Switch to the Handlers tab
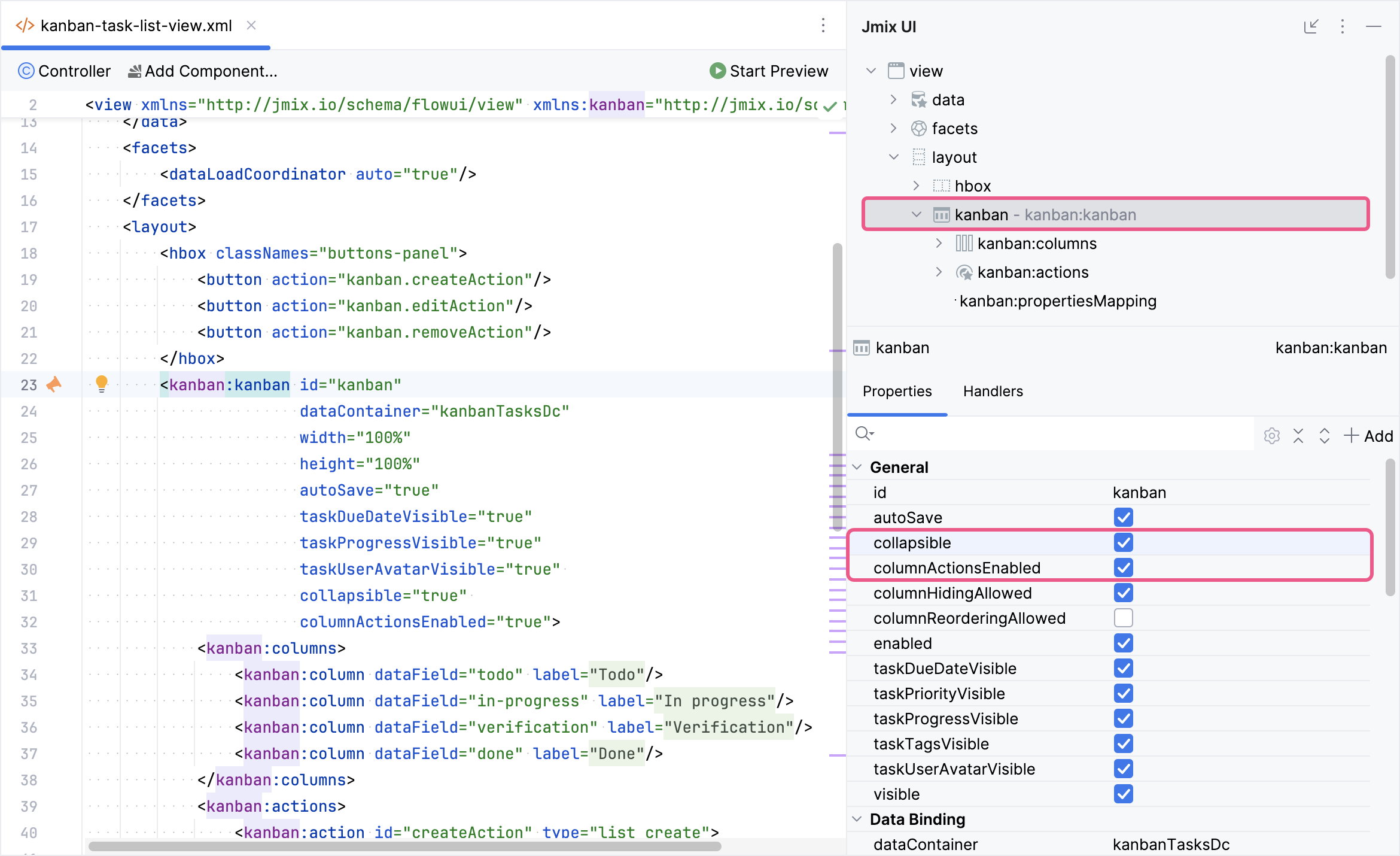1400x856 pixels. 993,391
